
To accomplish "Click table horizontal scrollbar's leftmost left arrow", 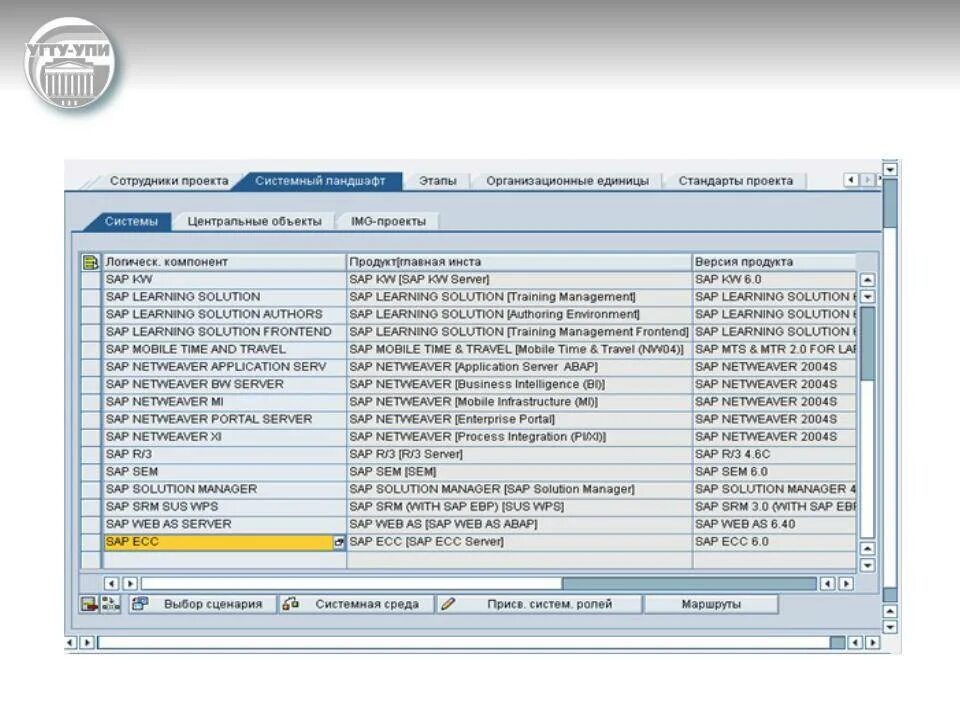I will click(111, 583).
